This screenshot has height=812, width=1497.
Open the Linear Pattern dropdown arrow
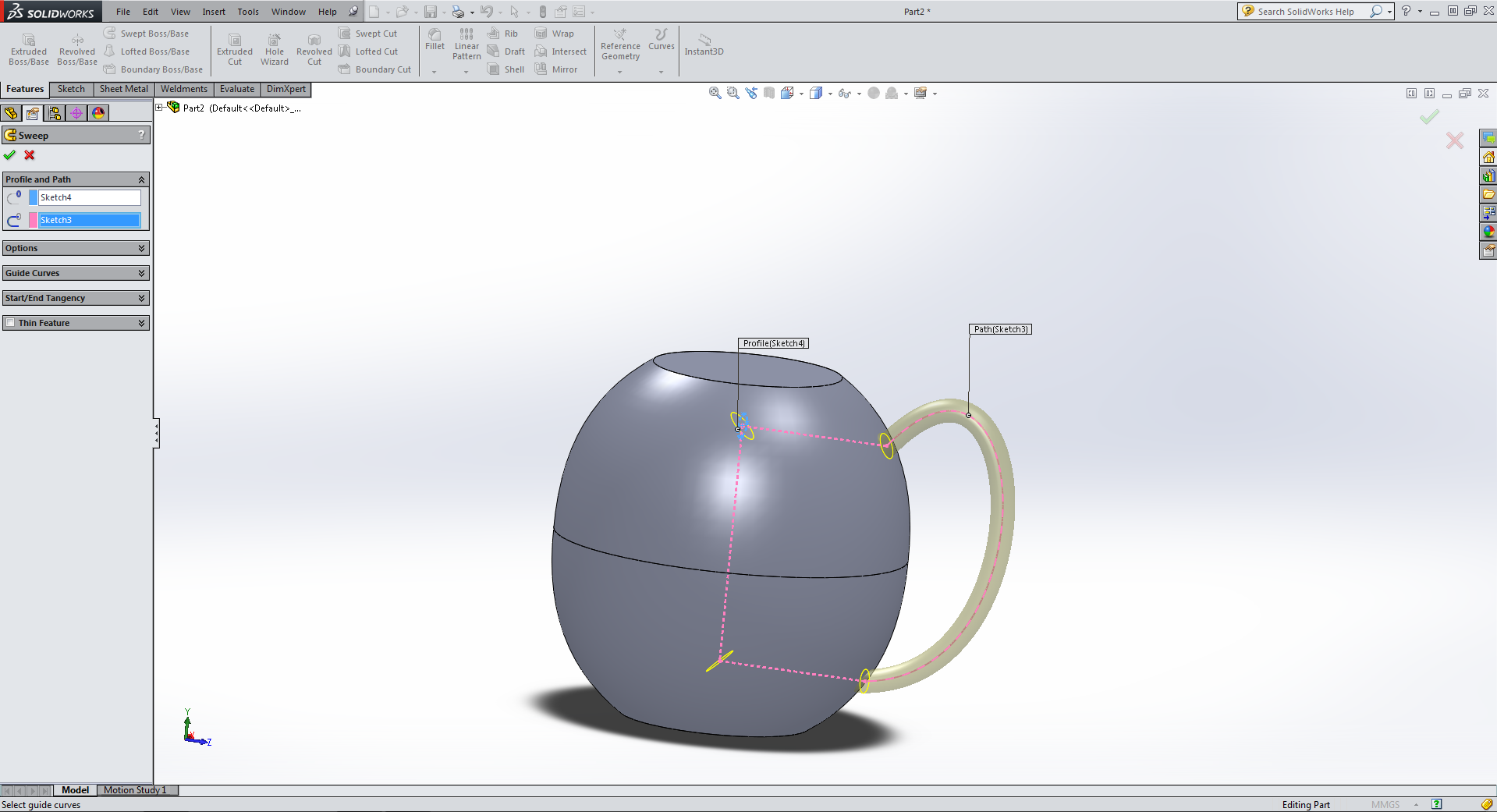pos(466,72)
